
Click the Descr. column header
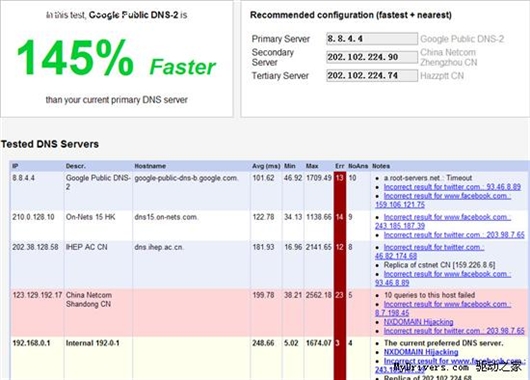pyautogui.click(x=76, y=166)
